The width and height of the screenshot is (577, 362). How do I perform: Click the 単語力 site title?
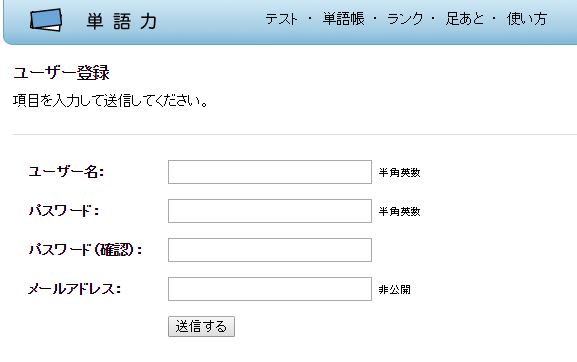122,21
